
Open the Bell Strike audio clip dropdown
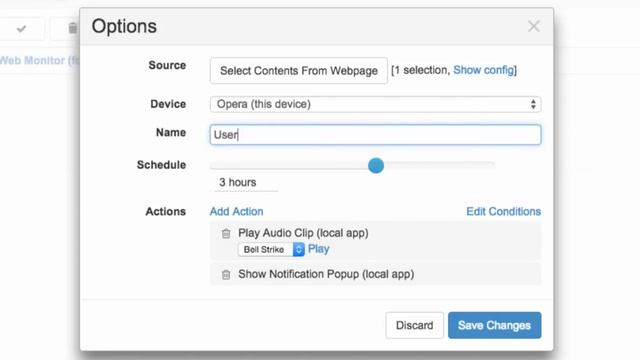(x=271, y=249)
